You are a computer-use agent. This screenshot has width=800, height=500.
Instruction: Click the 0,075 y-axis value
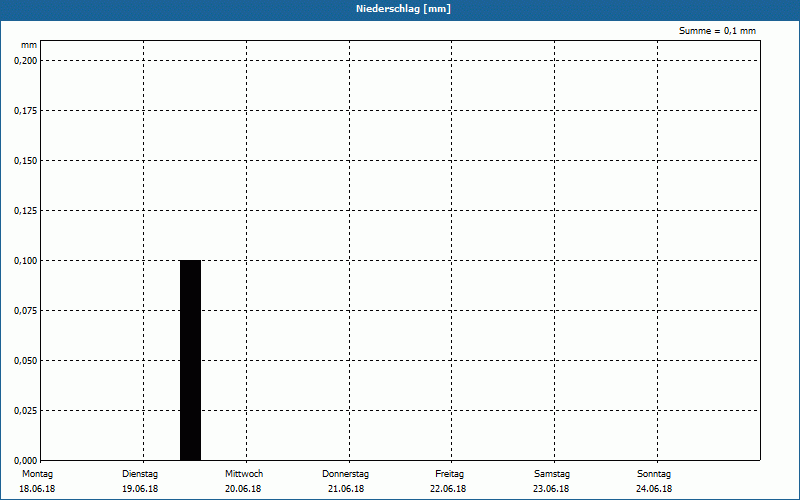(x=26, y=311)
